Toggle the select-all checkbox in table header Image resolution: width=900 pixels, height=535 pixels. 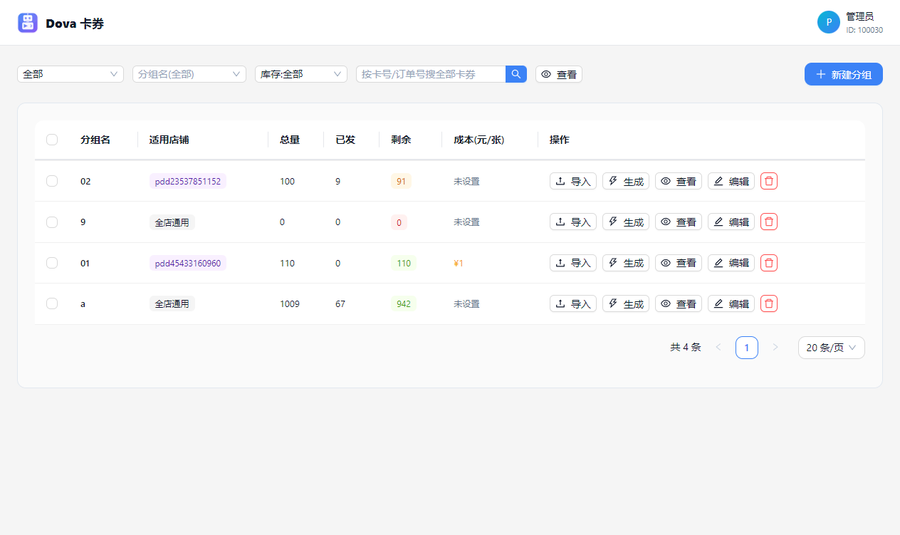point(52,139)
